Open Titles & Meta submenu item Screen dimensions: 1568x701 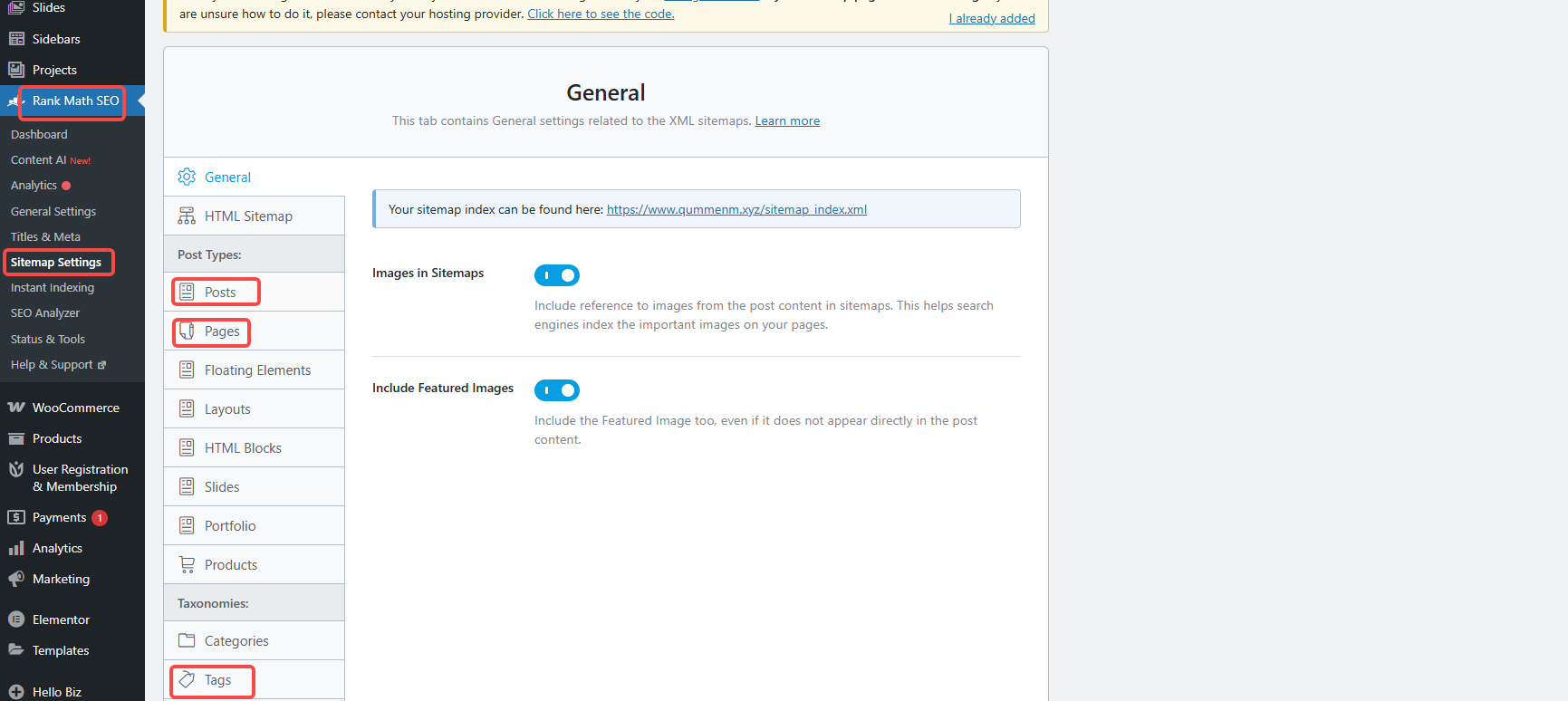point(45,236)
